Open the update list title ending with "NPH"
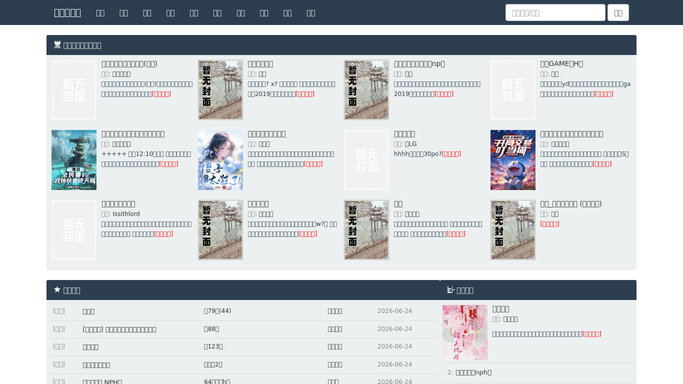This screenshot has width=683, height=384. pos(102,382)
